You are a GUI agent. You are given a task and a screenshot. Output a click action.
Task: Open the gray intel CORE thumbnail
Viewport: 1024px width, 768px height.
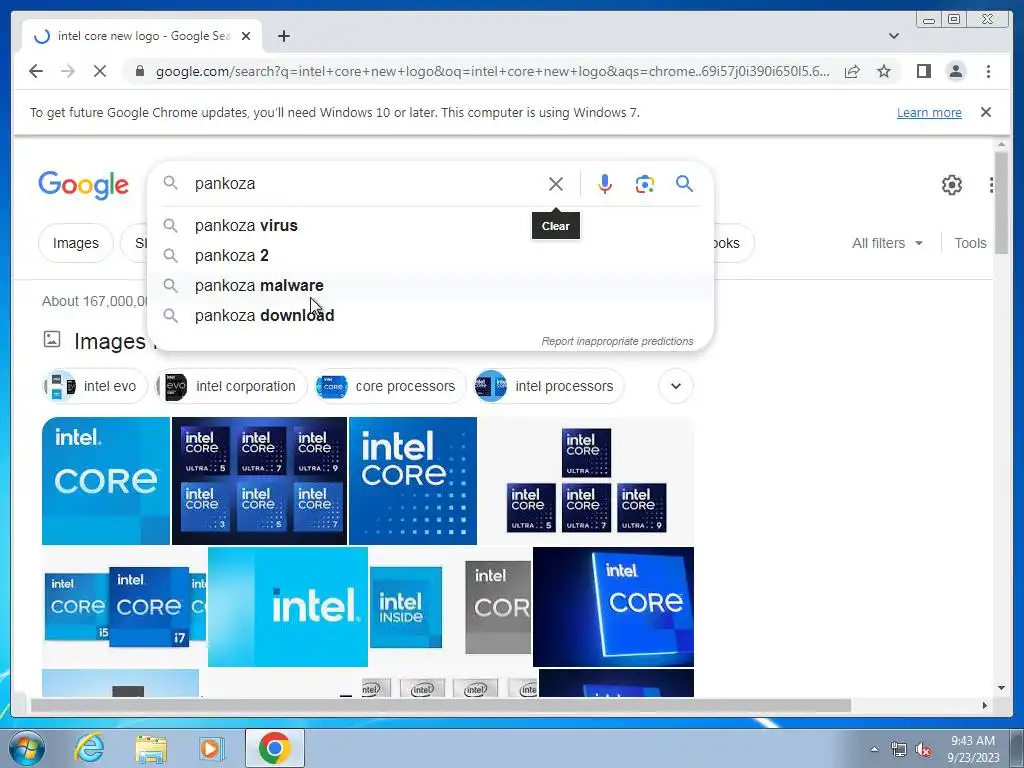(x=498, y=607)
